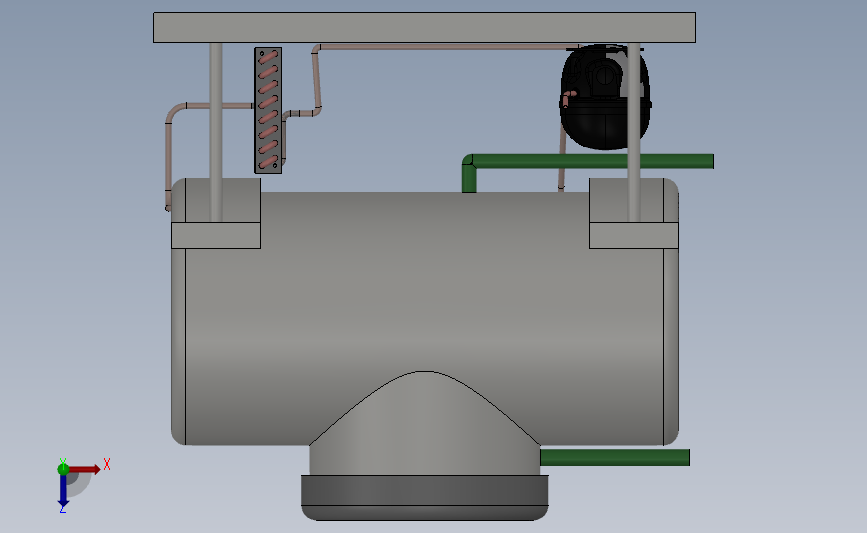This screenshot has width=867, height=533.
Task: Select the upper green pipe with elbow
Action: pos(587,161)
